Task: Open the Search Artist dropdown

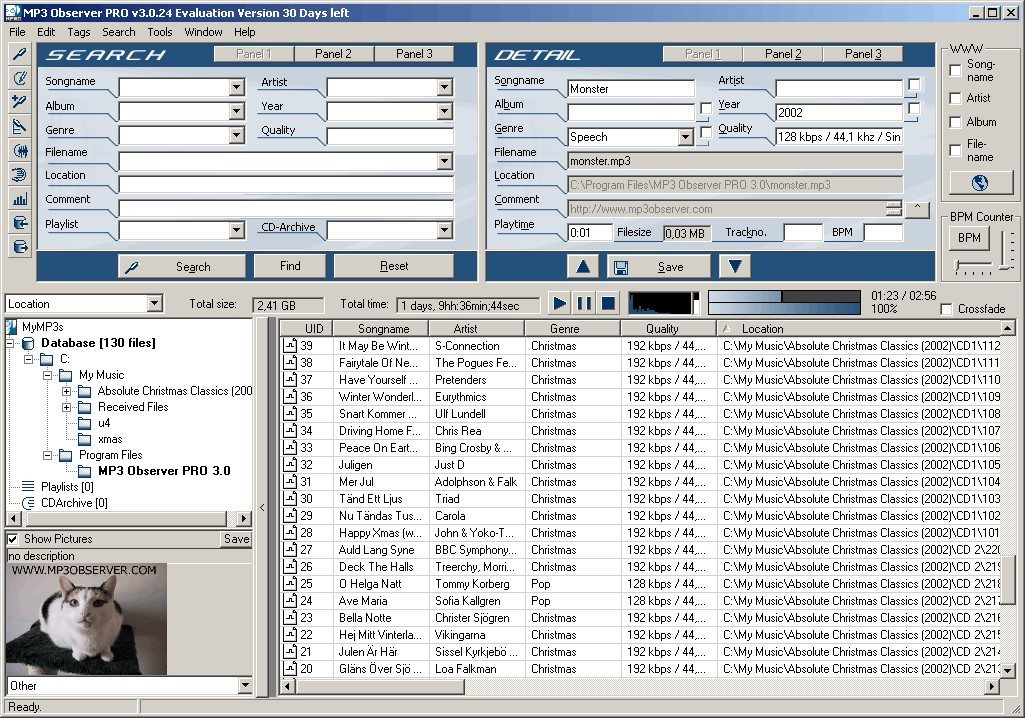Action: tap(445, 88)
